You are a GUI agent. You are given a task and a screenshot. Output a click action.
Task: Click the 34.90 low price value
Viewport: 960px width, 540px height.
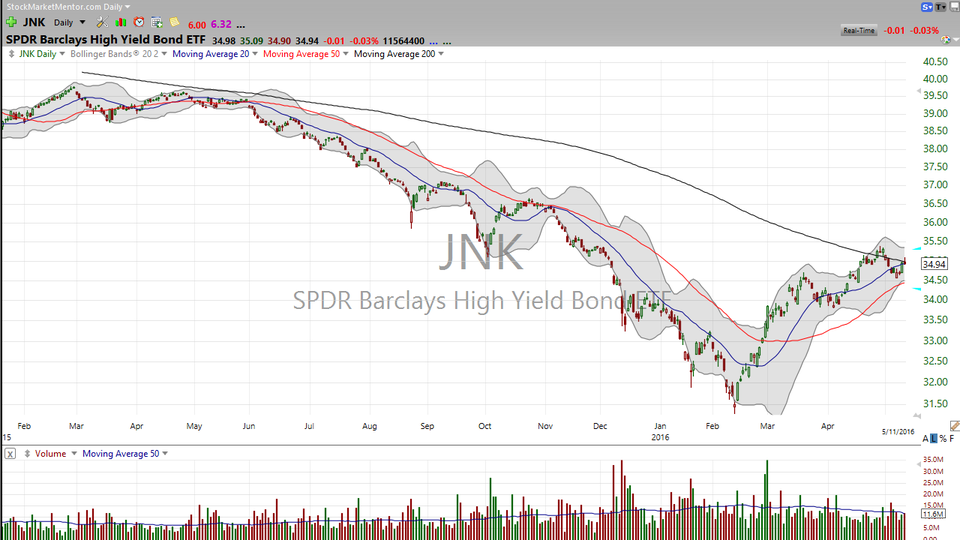(x=279, y=41)
